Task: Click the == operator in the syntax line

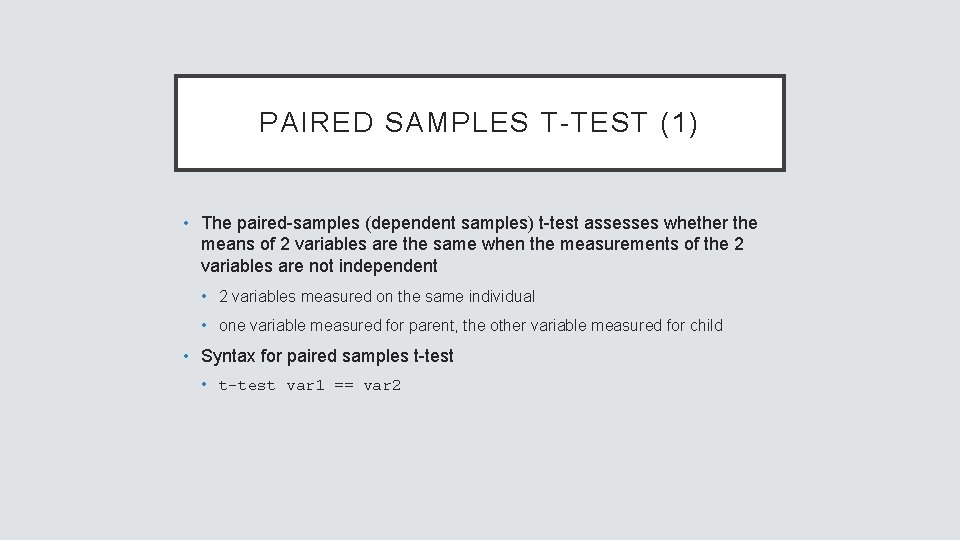Action: pos(344,385)
